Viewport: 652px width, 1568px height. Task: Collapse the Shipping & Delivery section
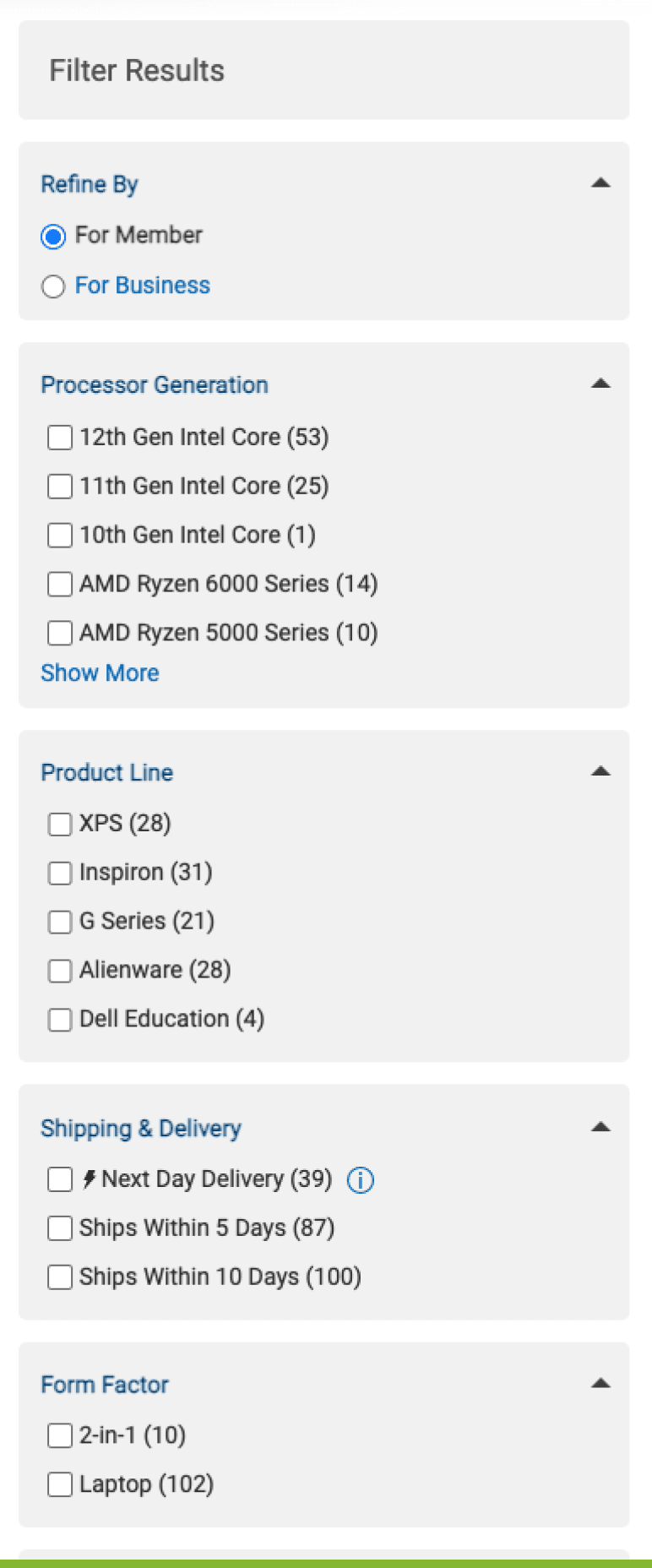pos(600,1127)
